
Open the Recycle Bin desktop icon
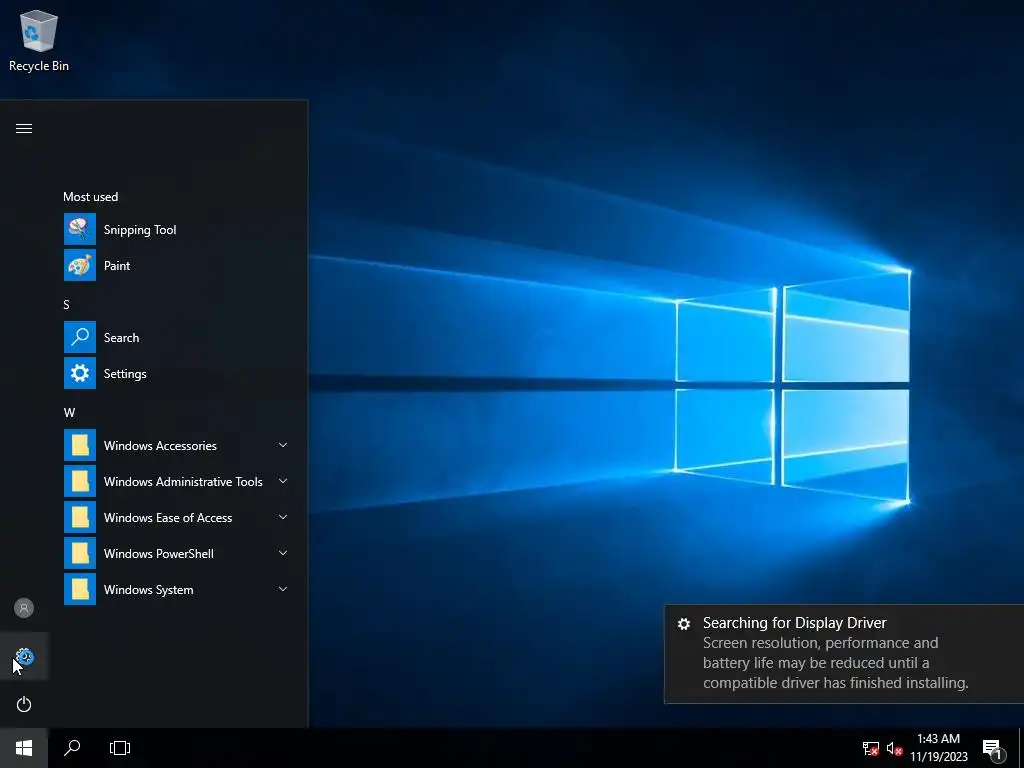point(39,40)
